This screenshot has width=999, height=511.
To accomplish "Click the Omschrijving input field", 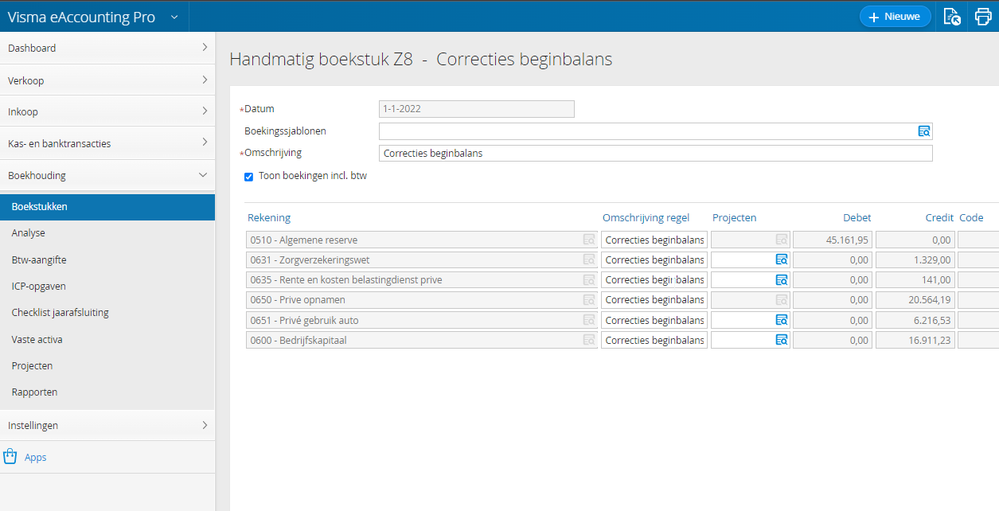I will (655, 153).
